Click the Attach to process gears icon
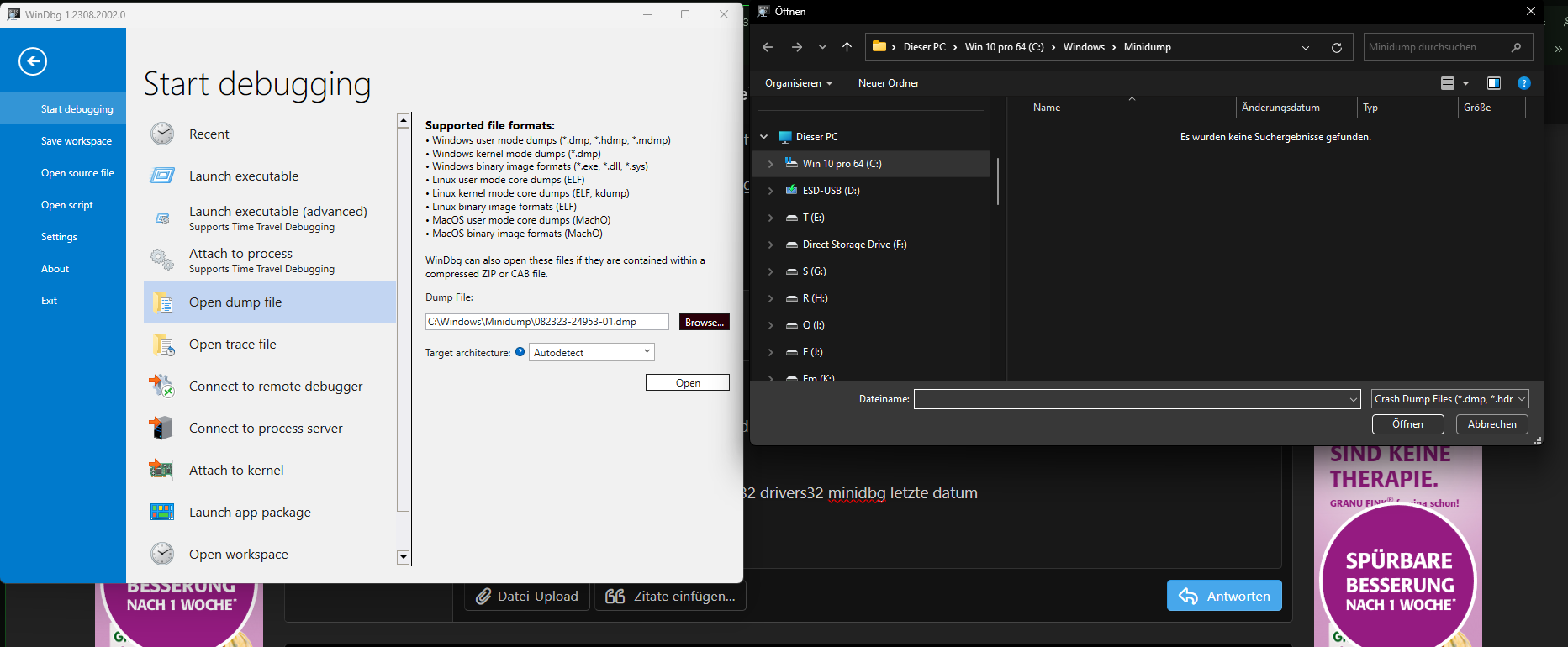Screen dimensions: 1568x647 [162, 260]
